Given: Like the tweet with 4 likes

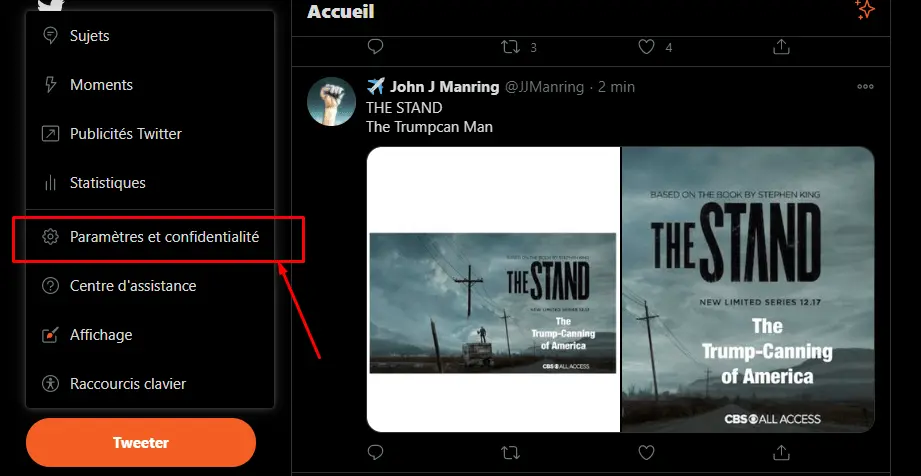Looking at the screenshot, I should (646, 47).
